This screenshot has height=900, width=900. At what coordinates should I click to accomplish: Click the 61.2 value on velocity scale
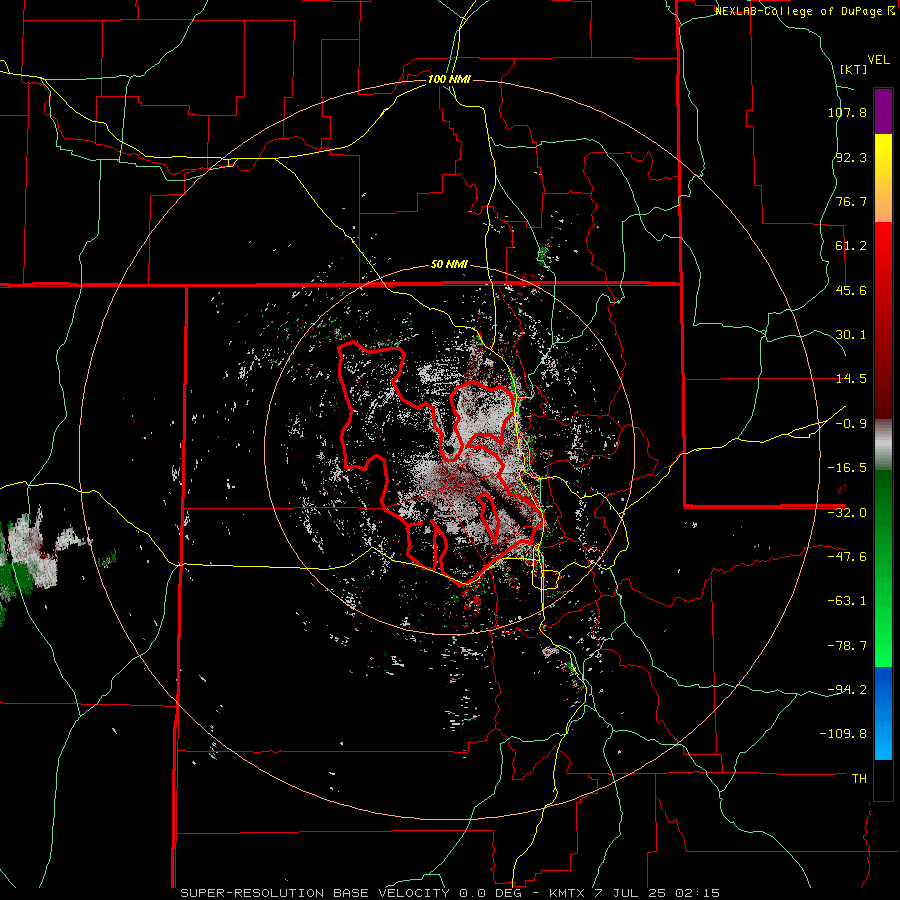tap(851, 246)
